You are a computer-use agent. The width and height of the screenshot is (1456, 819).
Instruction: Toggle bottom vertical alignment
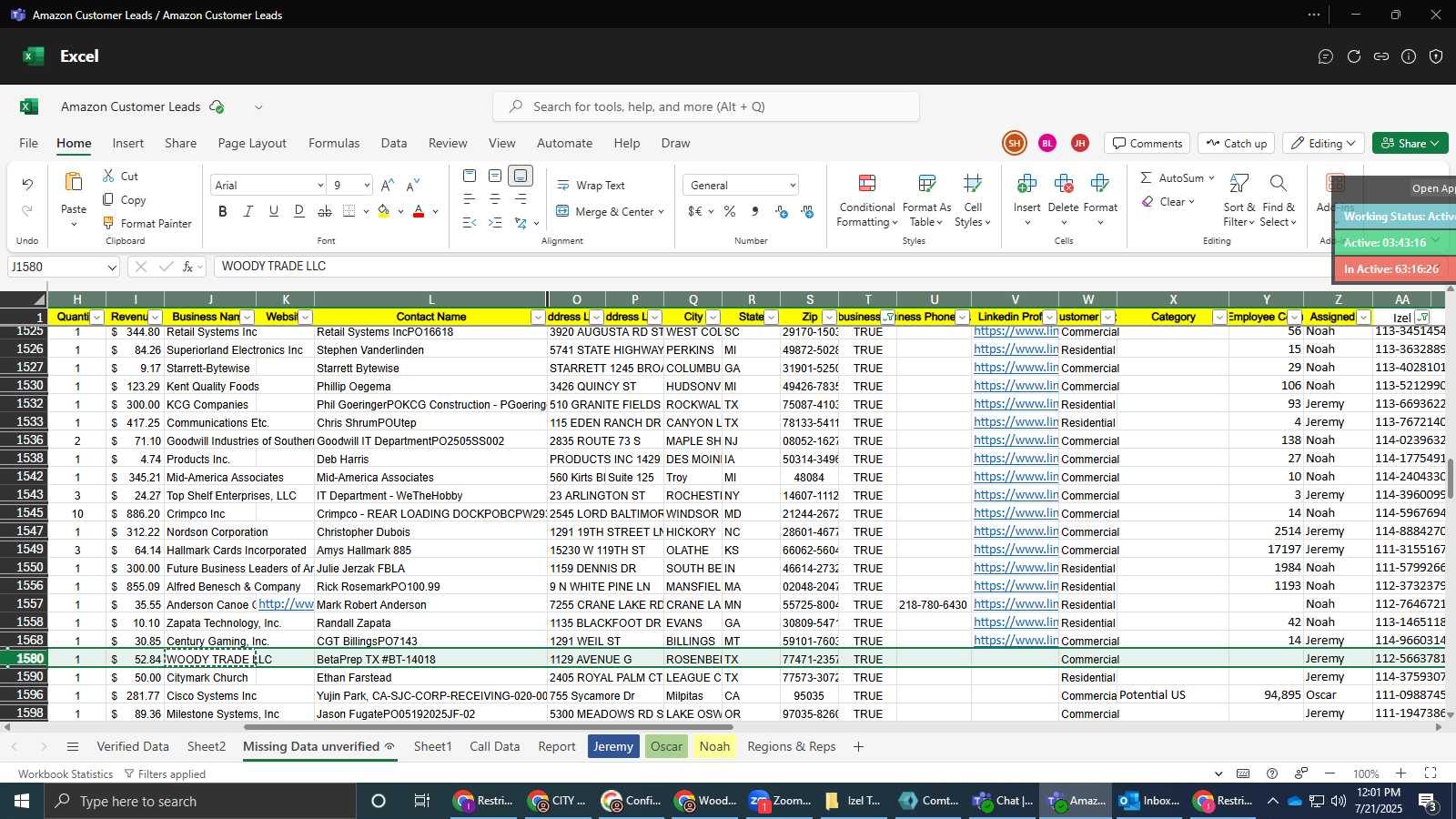(521, 176)
